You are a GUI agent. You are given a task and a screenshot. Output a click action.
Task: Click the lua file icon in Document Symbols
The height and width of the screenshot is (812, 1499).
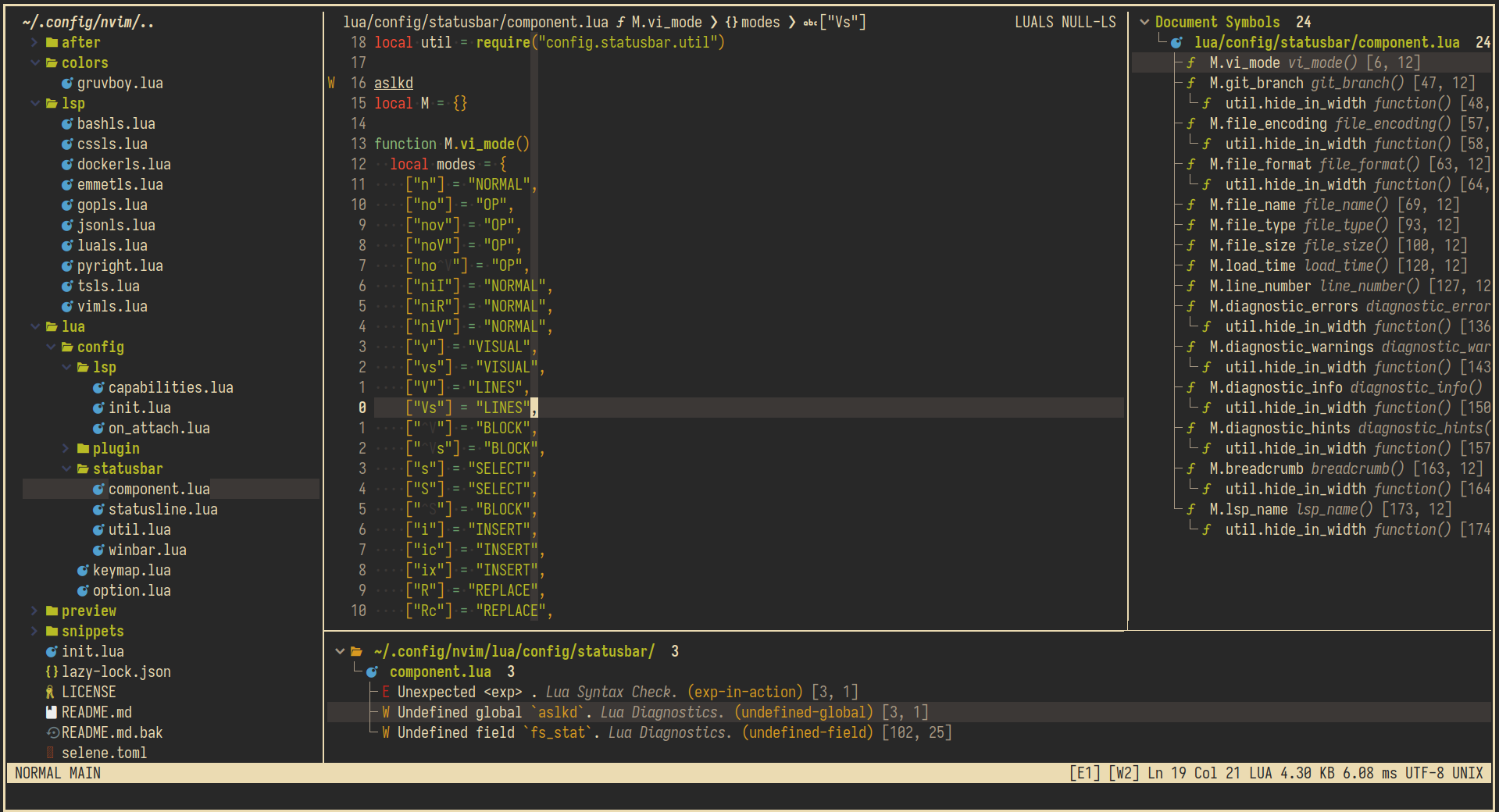[1176, 42]
